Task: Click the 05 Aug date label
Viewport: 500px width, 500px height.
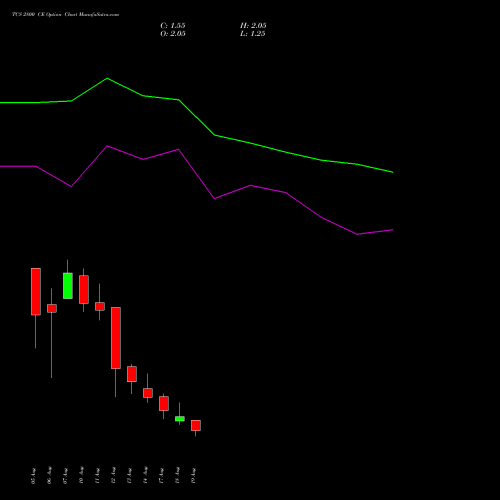Action: coord(33,476)
